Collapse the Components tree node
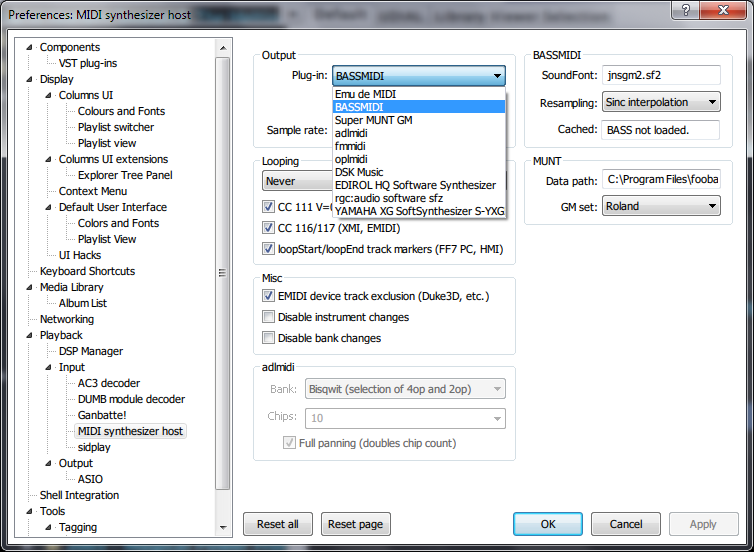This screenshot has height=552, width=754. click(x=29, y=47)
